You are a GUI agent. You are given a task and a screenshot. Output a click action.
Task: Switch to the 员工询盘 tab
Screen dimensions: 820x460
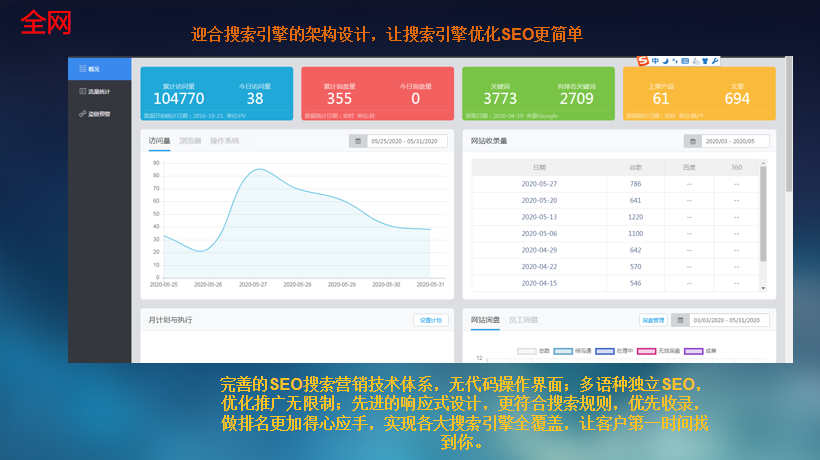523,320
